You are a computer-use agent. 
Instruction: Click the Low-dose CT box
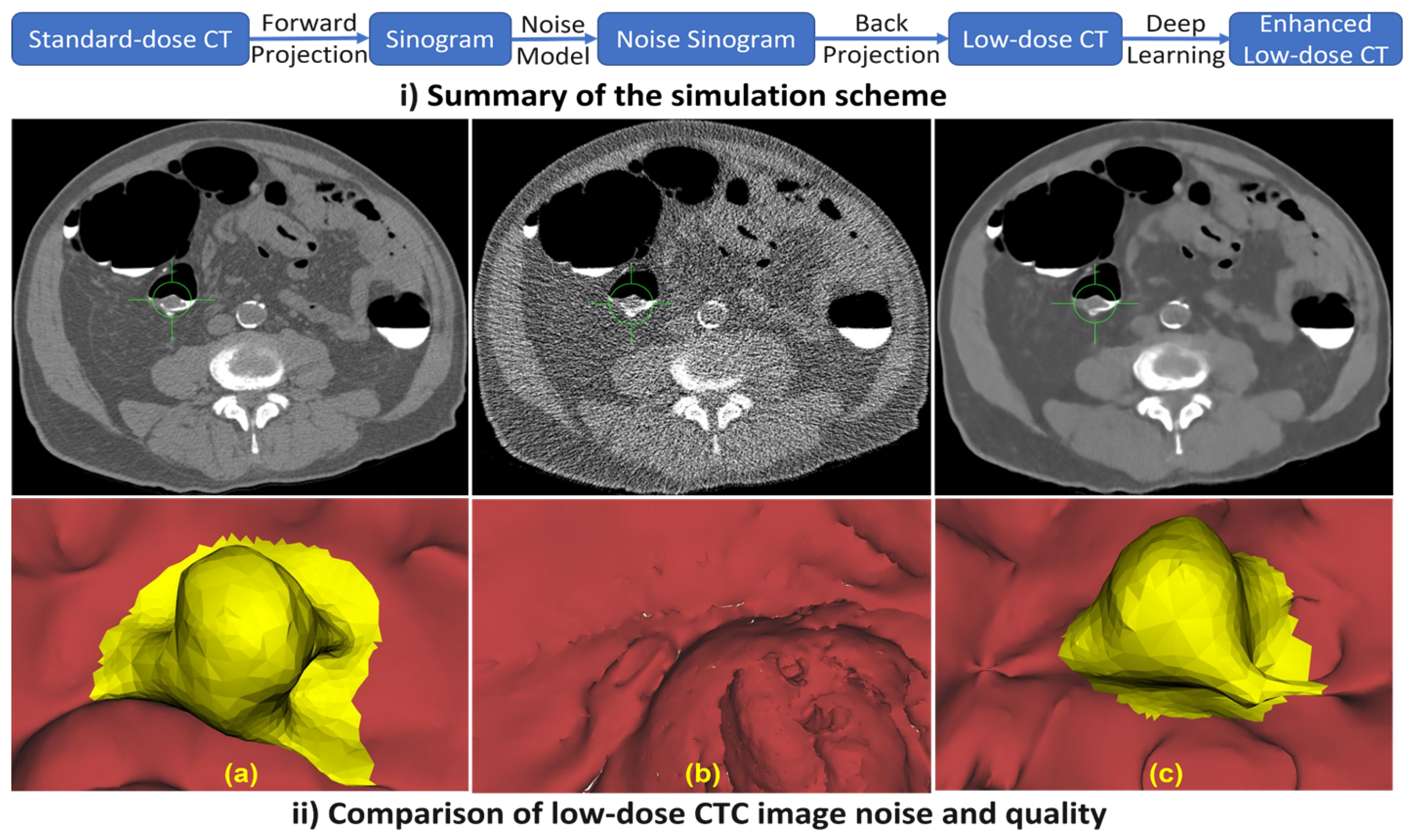(x=1035, y=39)
